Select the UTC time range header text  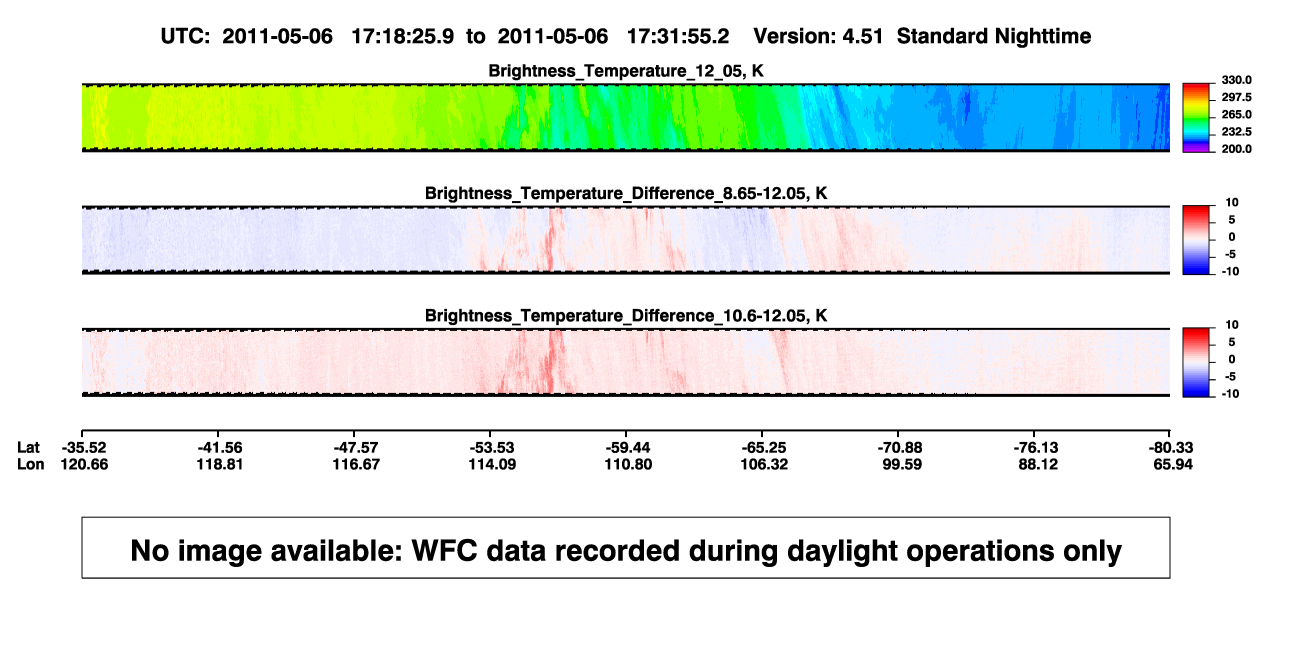(x=444, y=36)
